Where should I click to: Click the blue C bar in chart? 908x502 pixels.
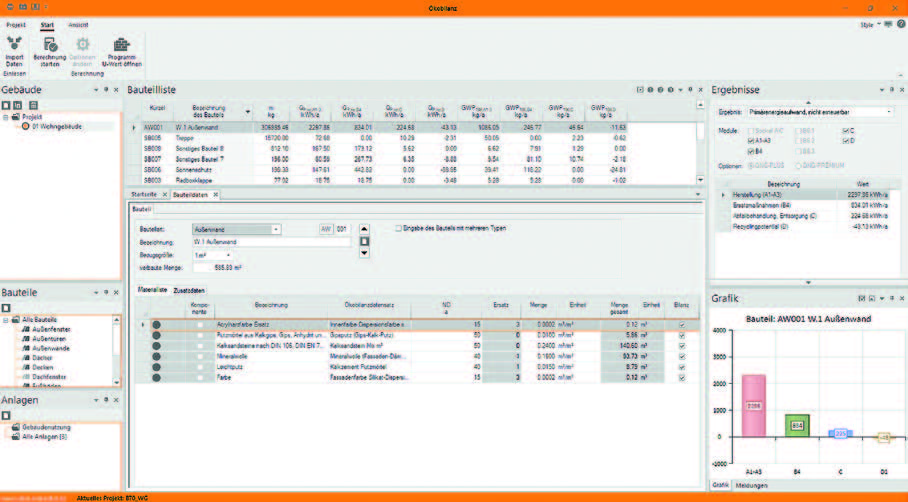pyautogui.click(x=840, y=434)
